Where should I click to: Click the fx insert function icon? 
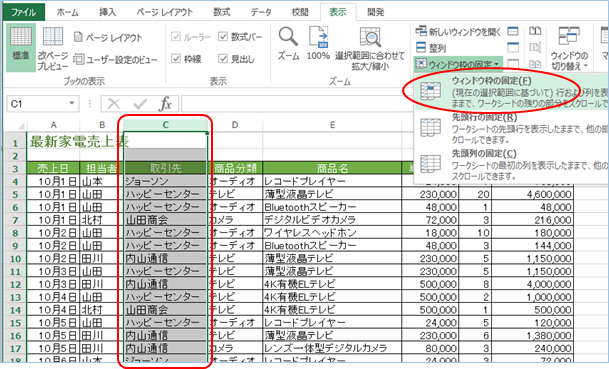click(x=165, y=104)
